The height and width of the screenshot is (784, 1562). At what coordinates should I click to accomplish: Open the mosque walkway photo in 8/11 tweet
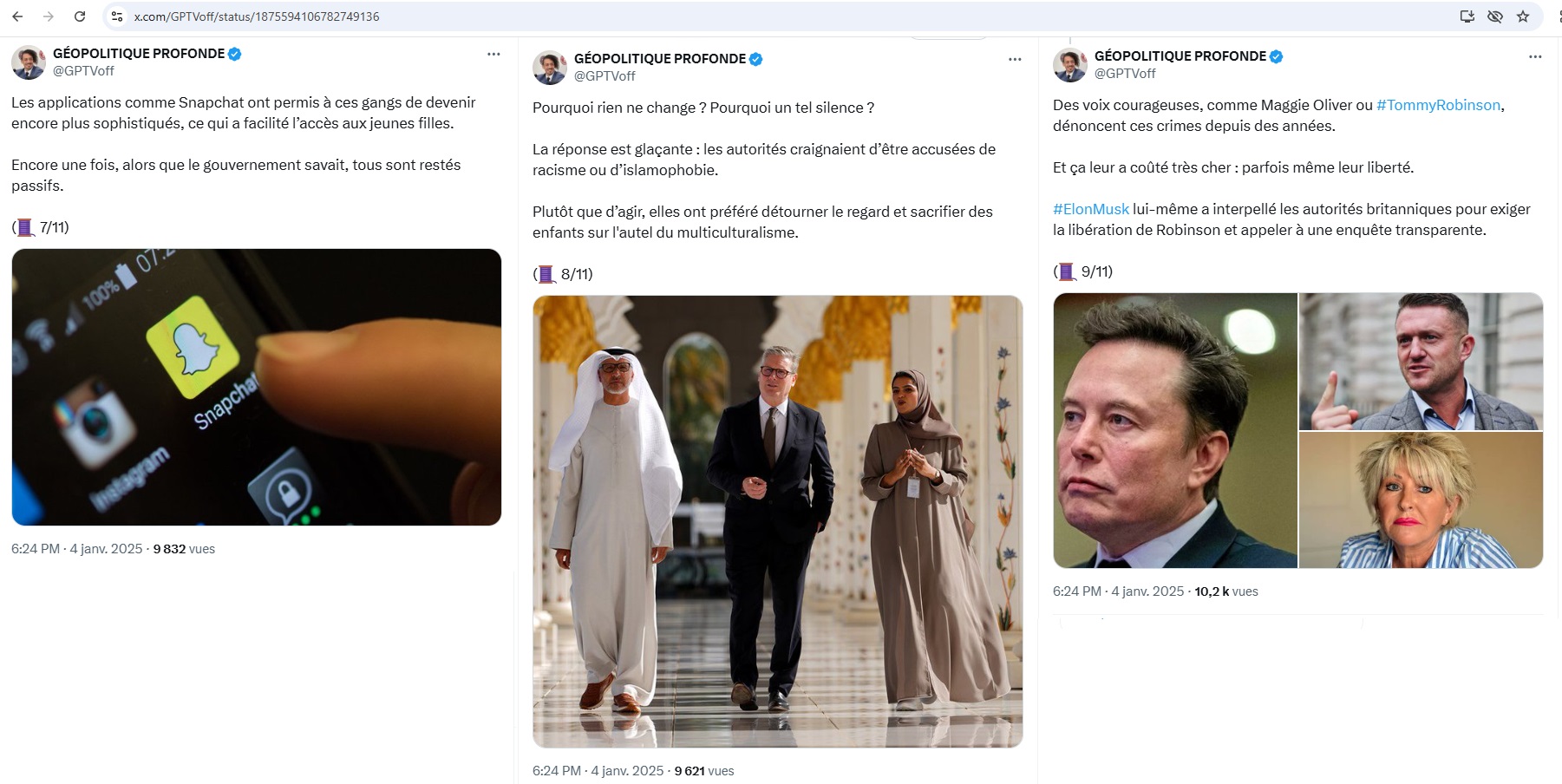(777, 521)
